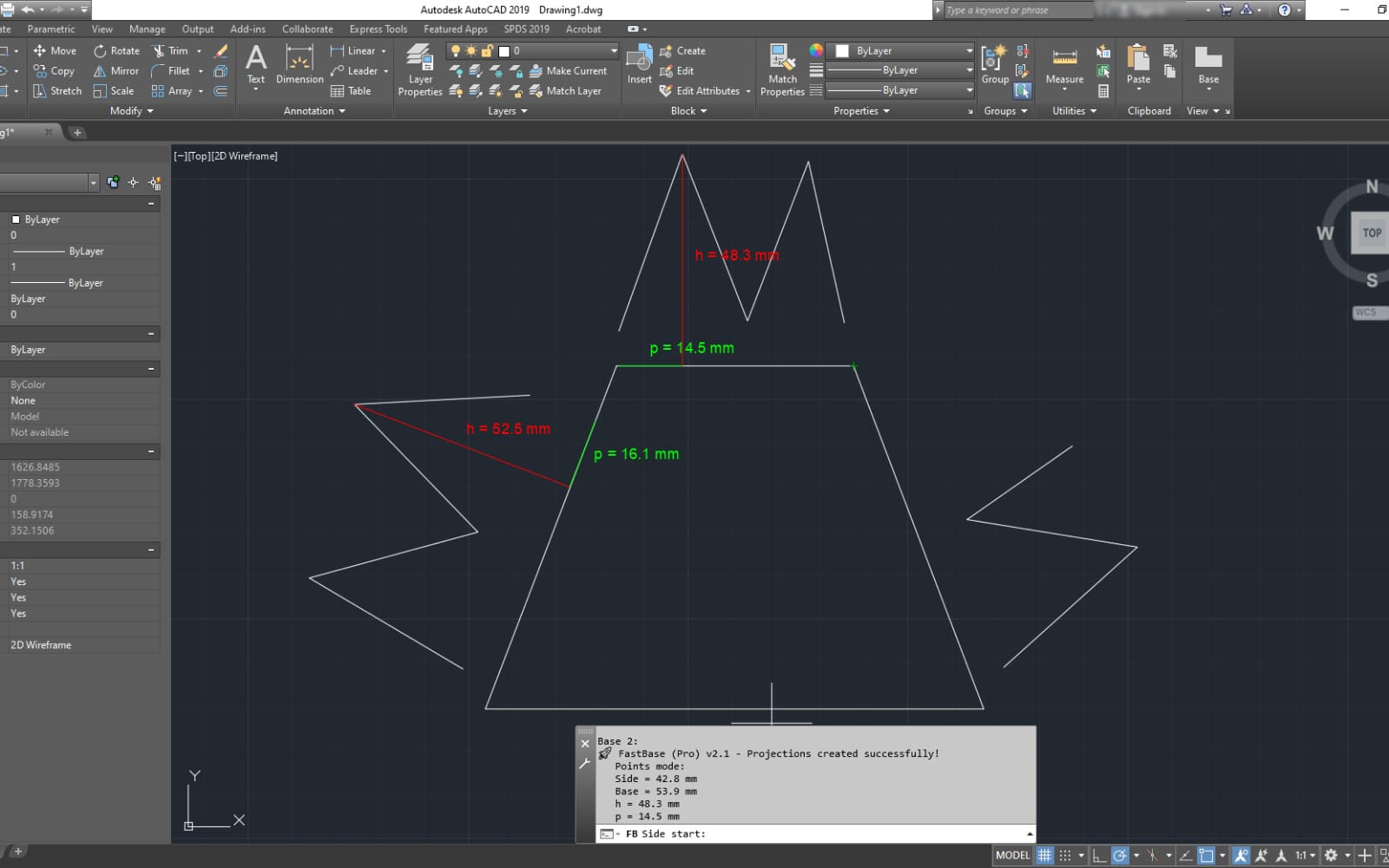
Task: Expand the Annotation panel
Action: coord(314,111)
